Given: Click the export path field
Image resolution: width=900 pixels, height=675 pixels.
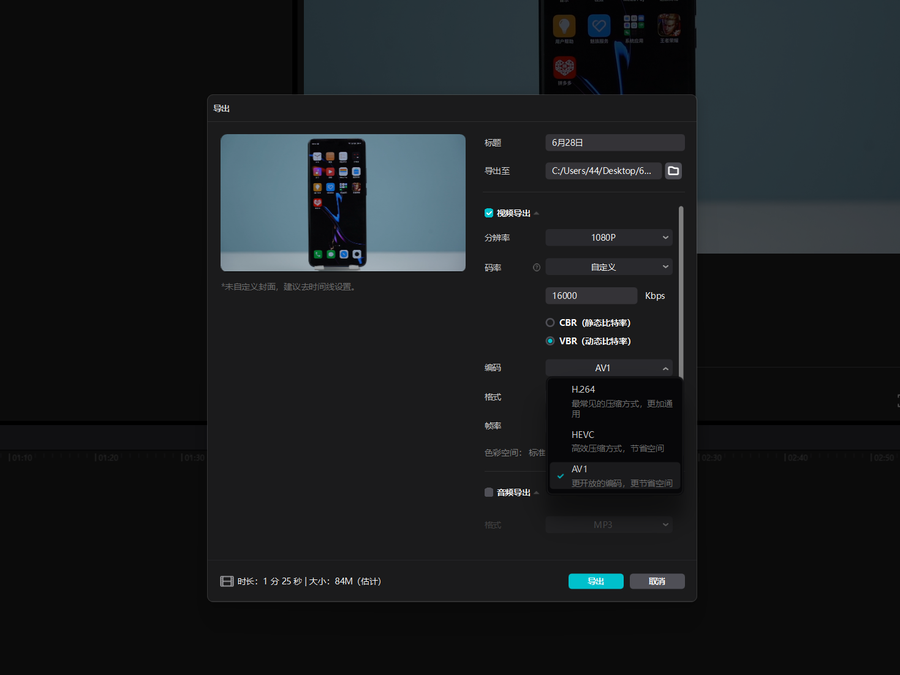Looking at the screenshot, I should [x=603, y=170].
